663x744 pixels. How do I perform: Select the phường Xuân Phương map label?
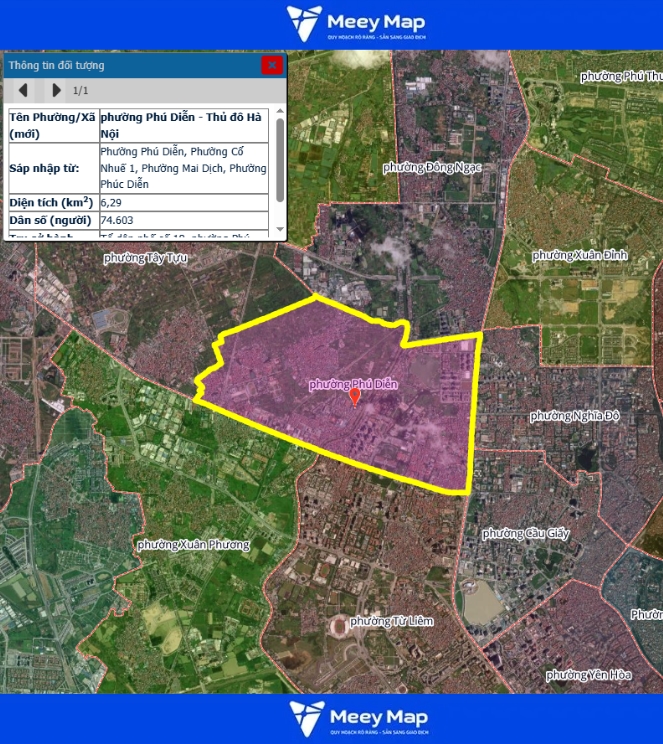pyautogui.click(x=193, y=544)
